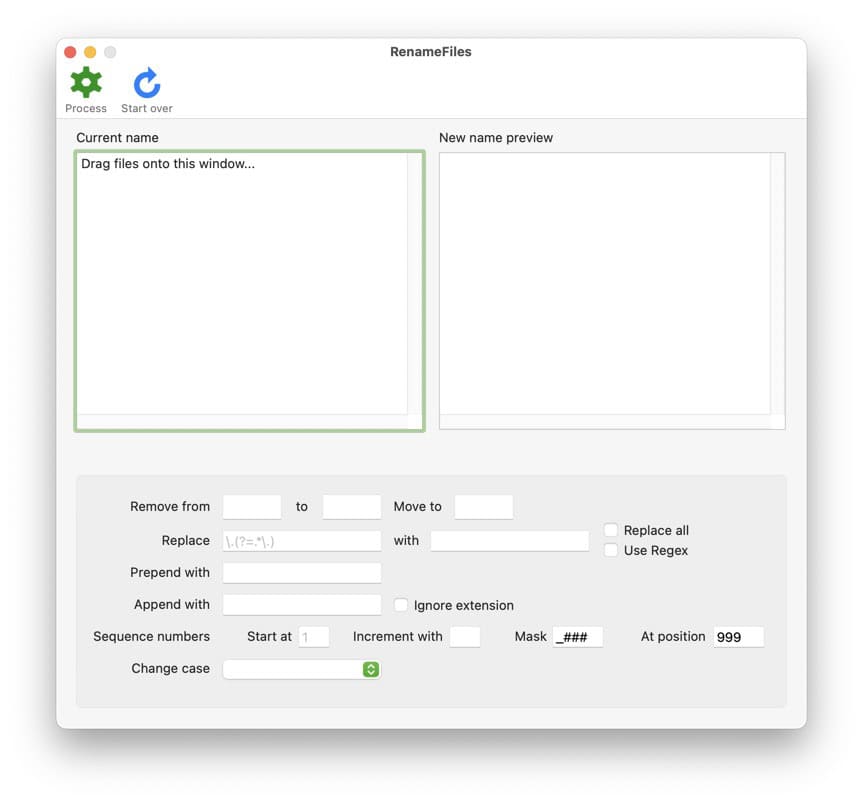Select the Increment with field
Screen dimensions: 863x803
(x=465, y=637)
